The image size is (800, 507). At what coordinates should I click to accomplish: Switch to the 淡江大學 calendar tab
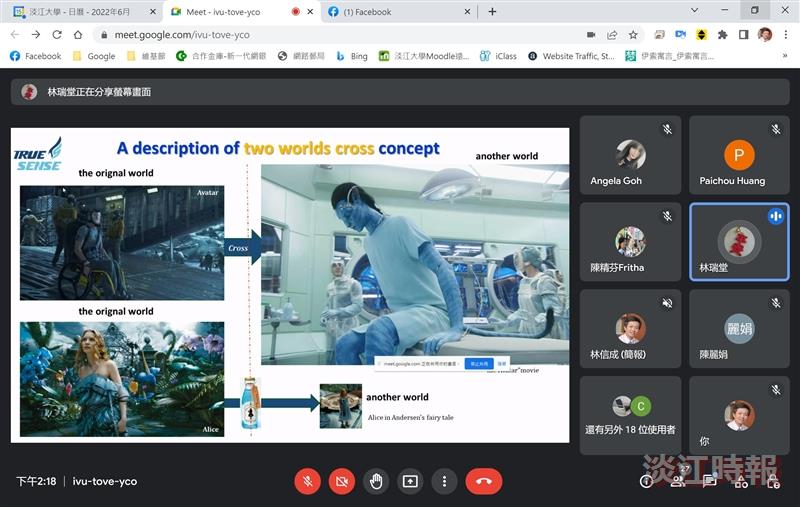84,12
